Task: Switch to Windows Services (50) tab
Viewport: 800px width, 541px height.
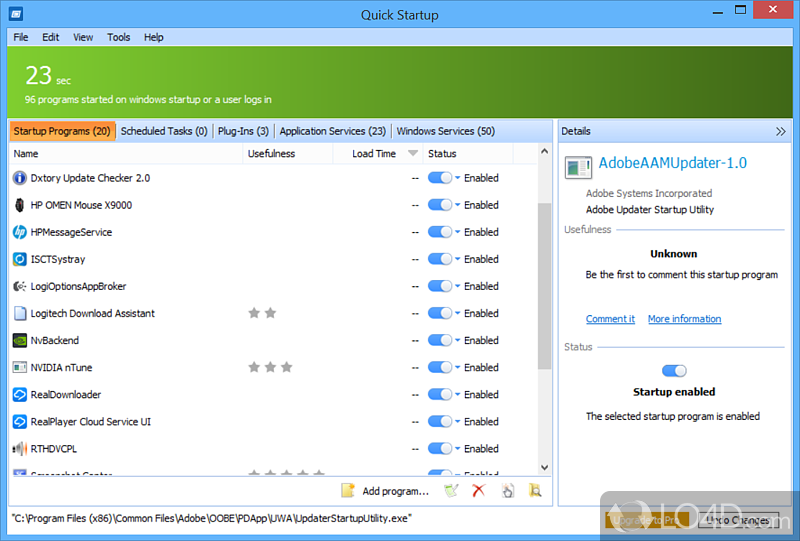Action: [x=445, y=131]
